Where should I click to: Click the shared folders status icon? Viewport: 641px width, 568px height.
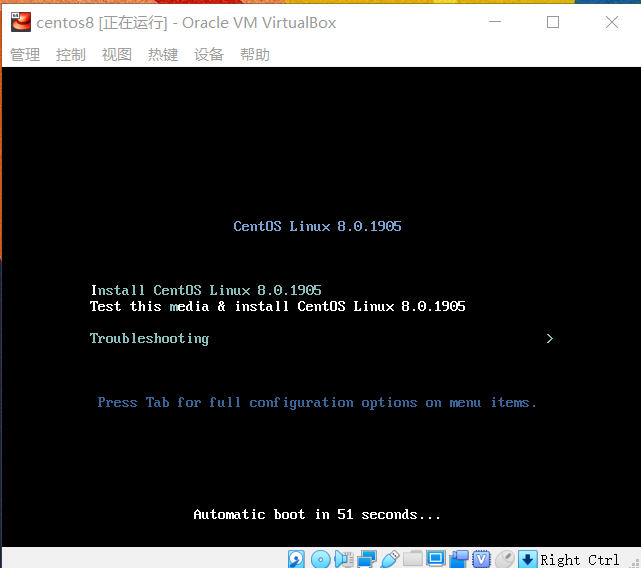413,559
